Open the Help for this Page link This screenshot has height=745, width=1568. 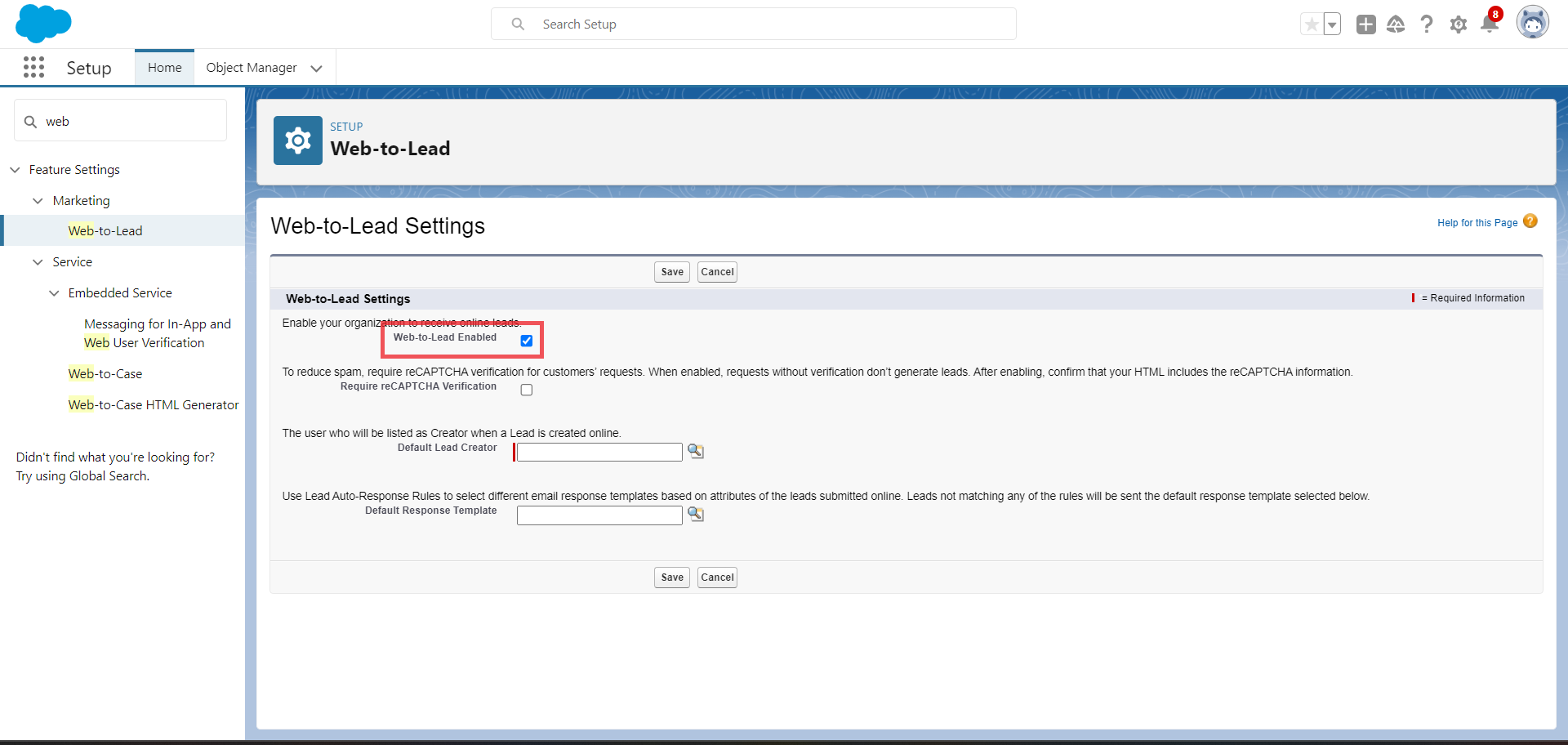1477,223
